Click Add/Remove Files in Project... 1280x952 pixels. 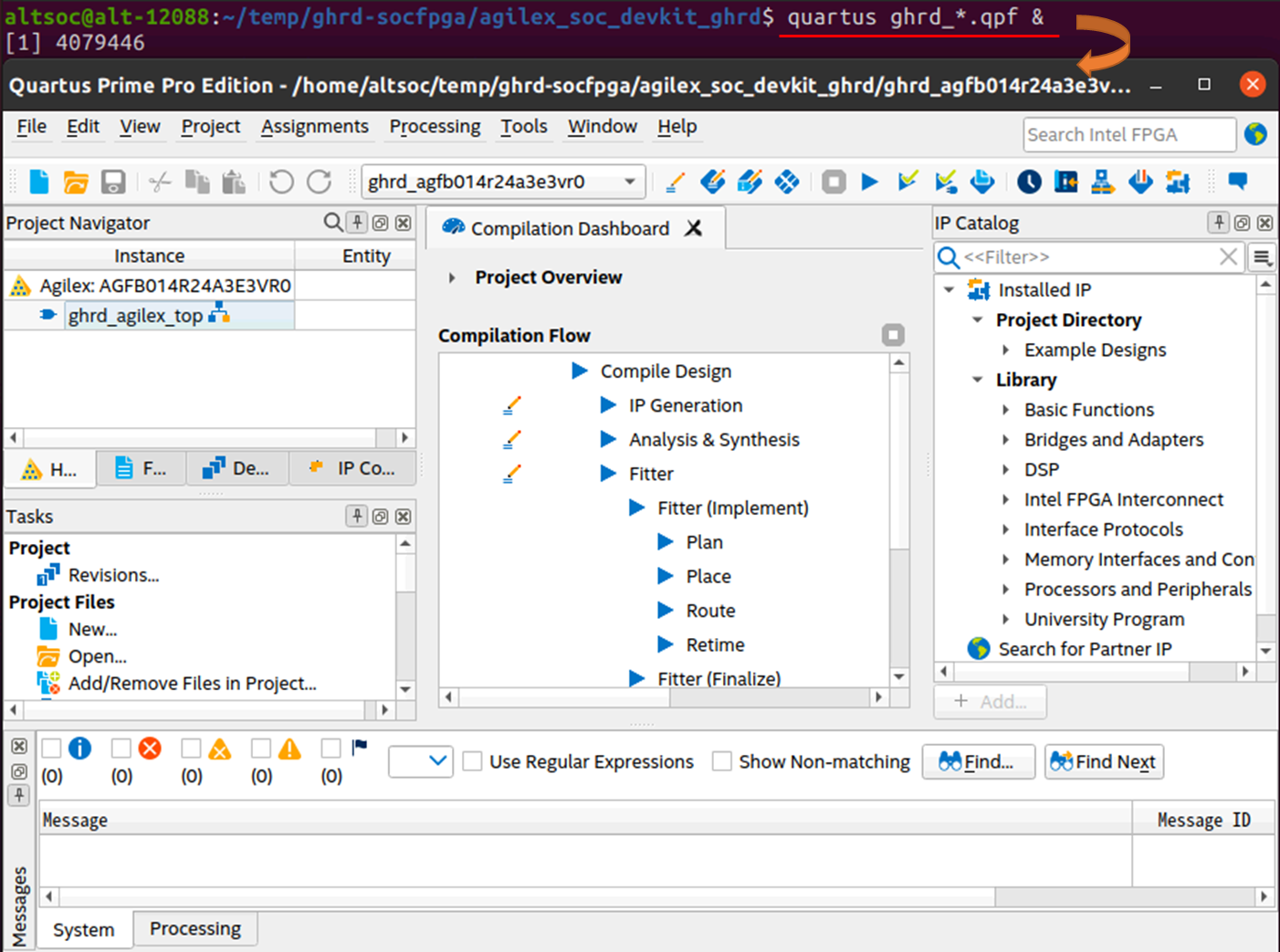pyautogui.click(x=192, y=683)
